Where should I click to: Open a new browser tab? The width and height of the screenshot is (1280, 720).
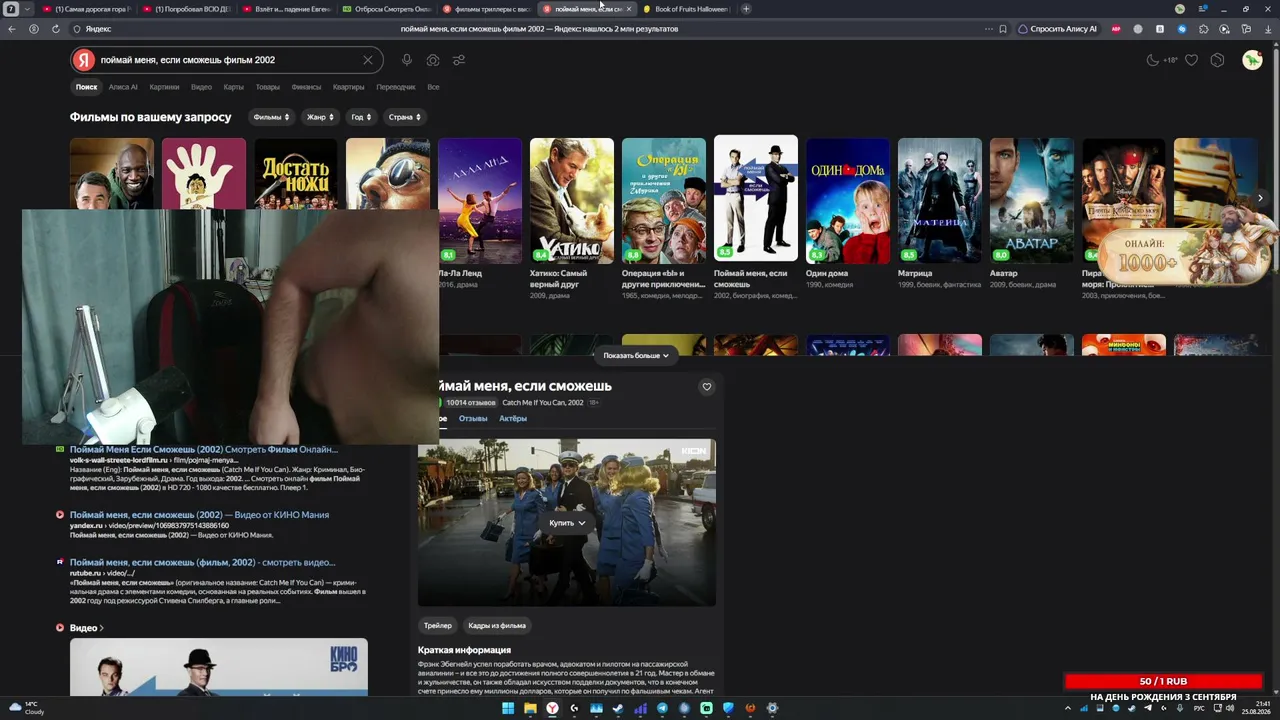coord(746,9)
